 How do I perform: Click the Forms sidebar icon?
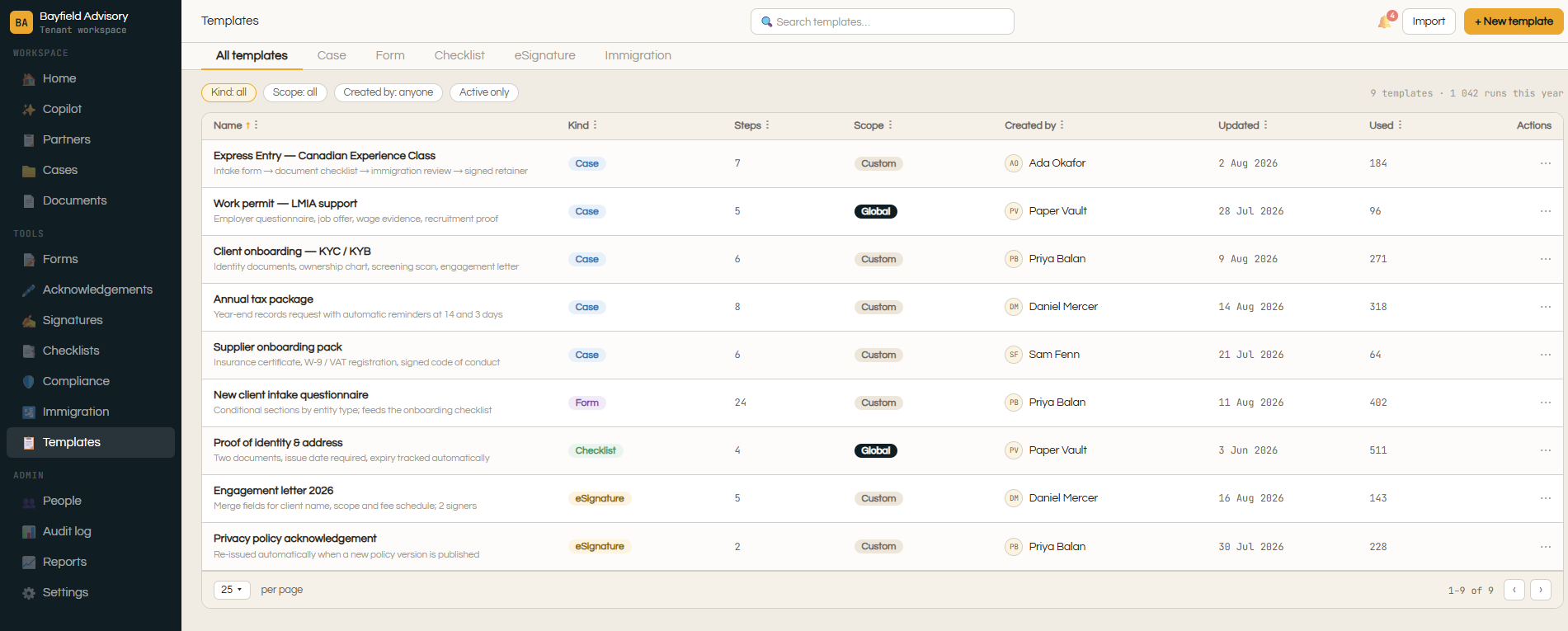pyautogui.click(x=29, y=260)
